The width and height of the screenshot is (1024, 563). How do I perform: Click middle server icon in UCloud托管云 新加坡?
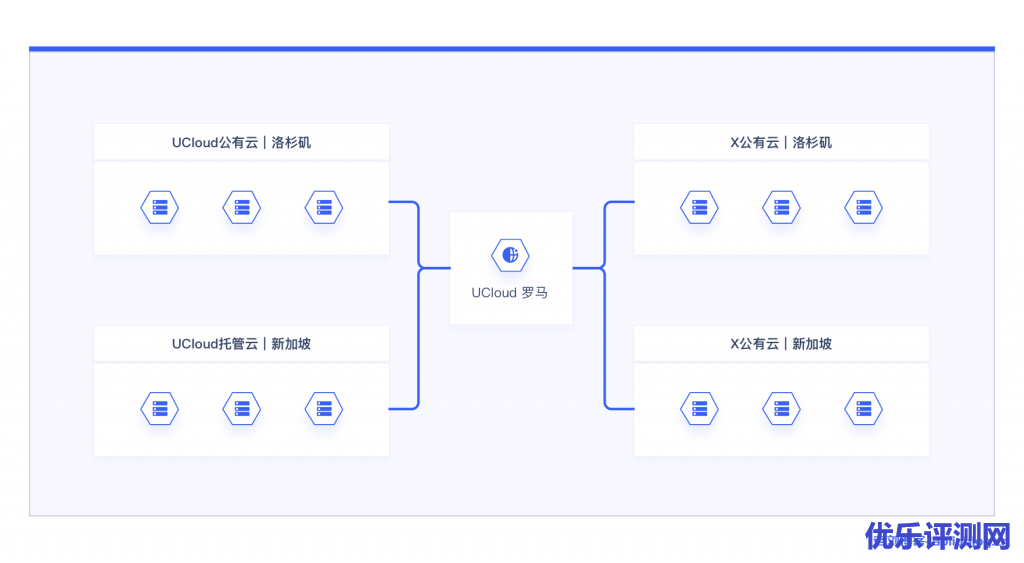click(x=241, y=408)
